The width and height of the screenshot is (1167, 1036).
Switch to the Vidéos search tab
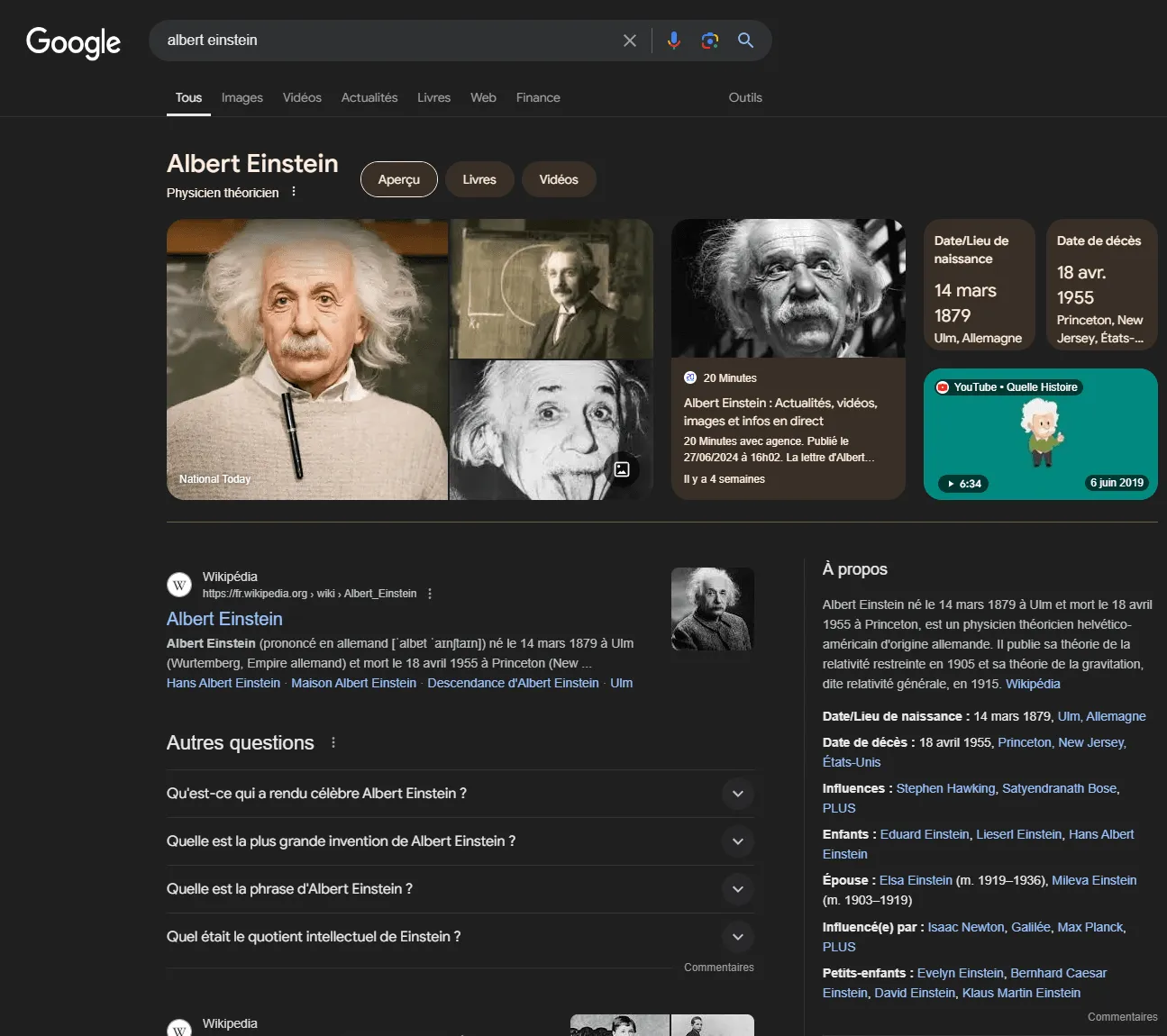click(x=302, y=97)
